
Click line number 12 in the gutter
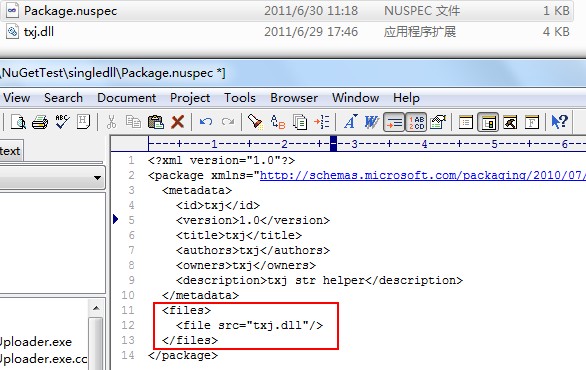click(x=128, y=325)
